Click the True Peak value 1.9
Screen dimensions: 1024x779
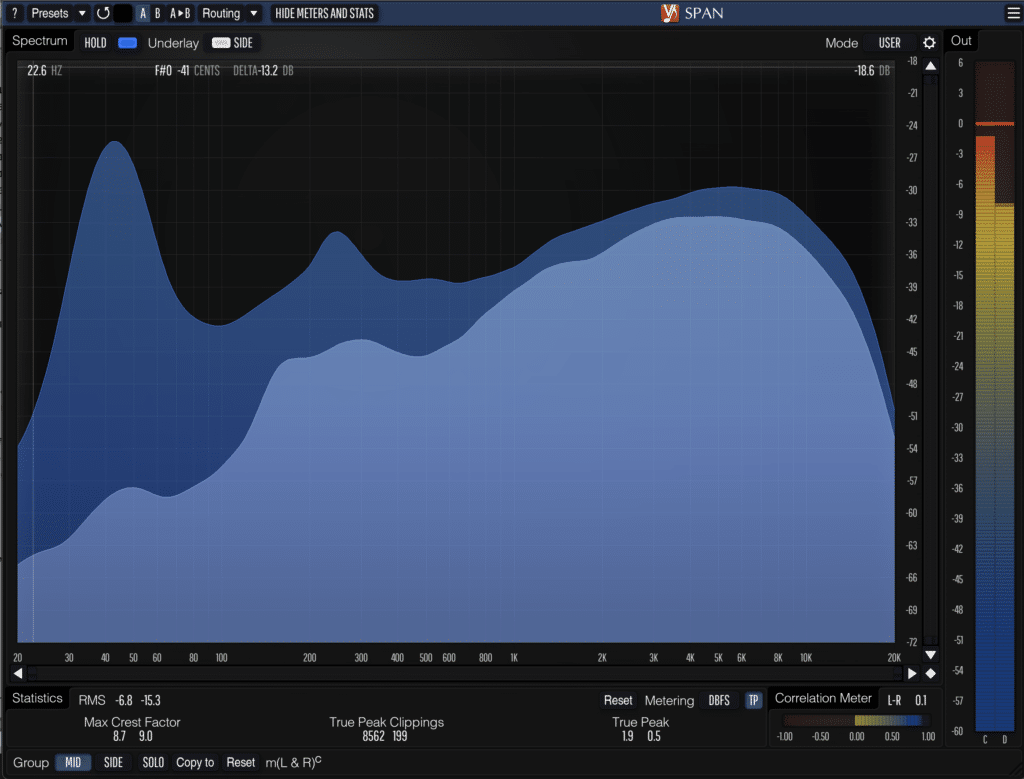(627, 737)
